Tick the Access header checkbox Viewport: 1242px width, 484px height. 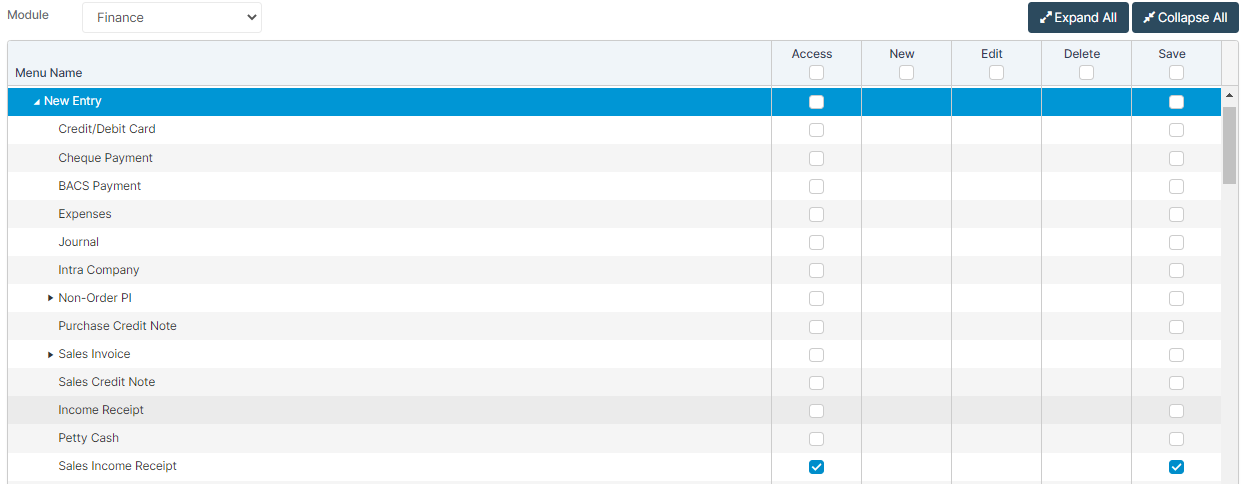(x=816, y=72)
